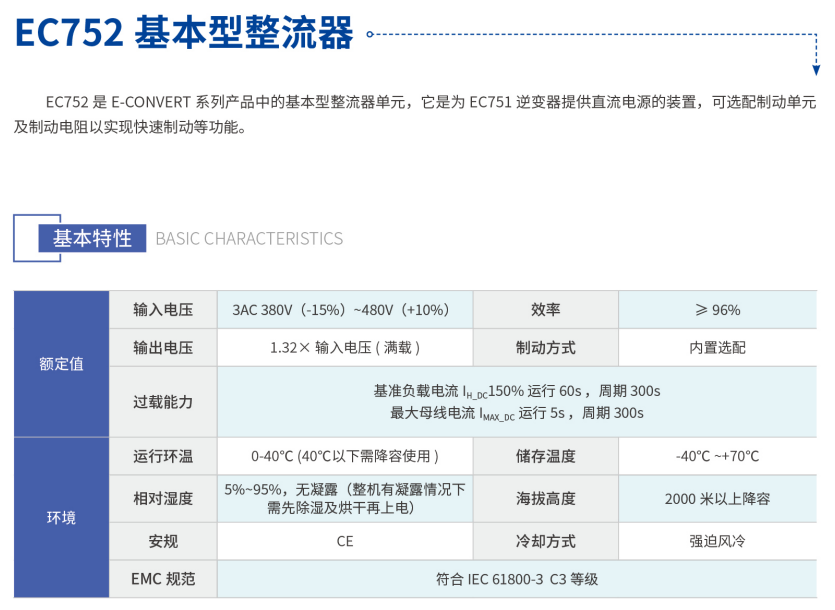Viewport: 835px width, 610px height.
Task: Select the blue 基本特性 section label
Action: [92, 238]
